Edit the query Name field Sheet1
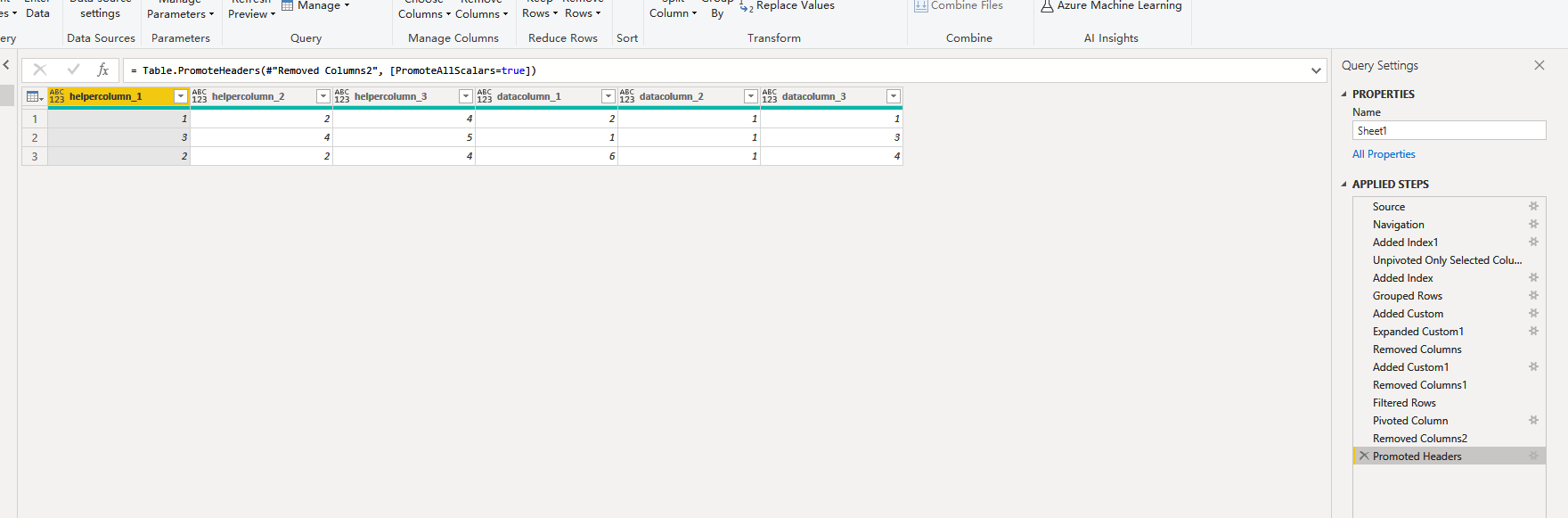 [1449, 130]
